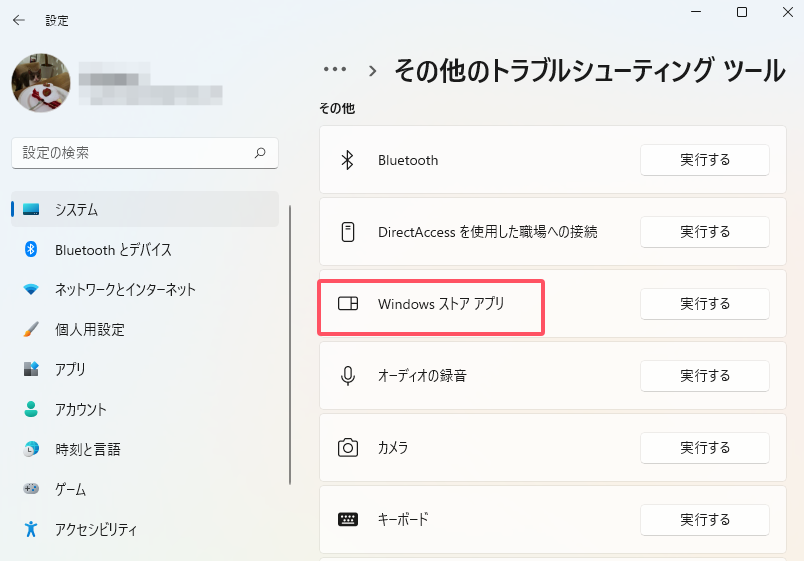Click the アカウント person icon
This screenshot has width=804, height=561.
(31, 409)
